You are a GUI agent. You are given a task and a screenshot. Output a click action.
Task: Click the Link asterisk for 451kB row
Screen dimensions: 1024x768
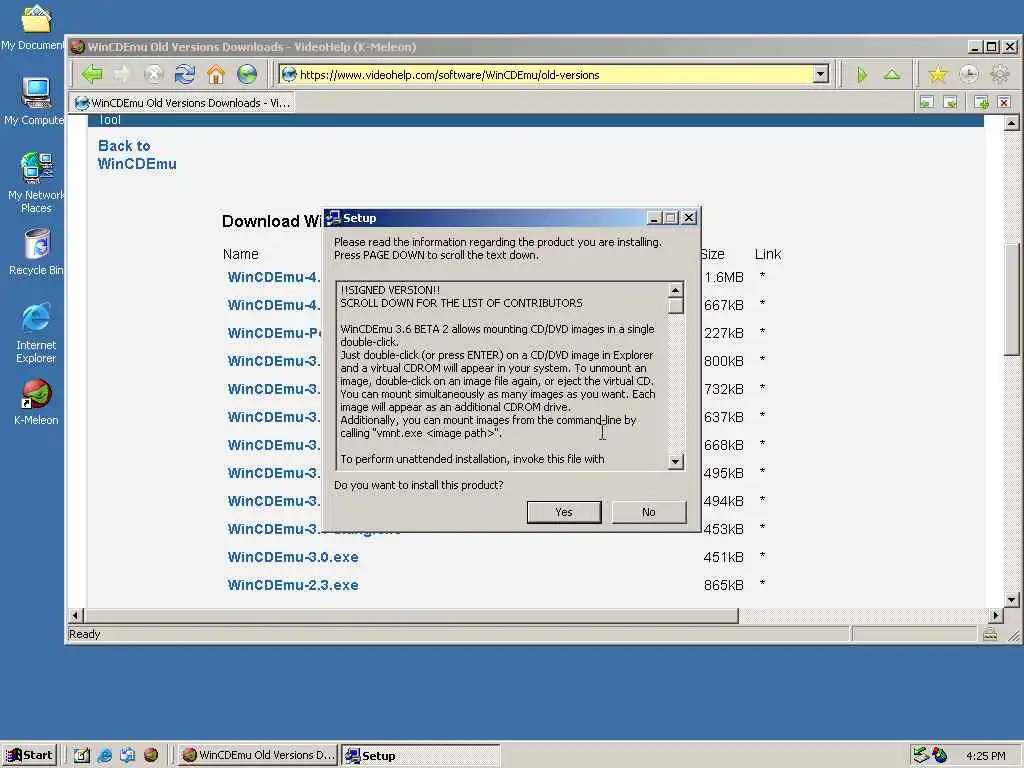click(x=762, y=556)
